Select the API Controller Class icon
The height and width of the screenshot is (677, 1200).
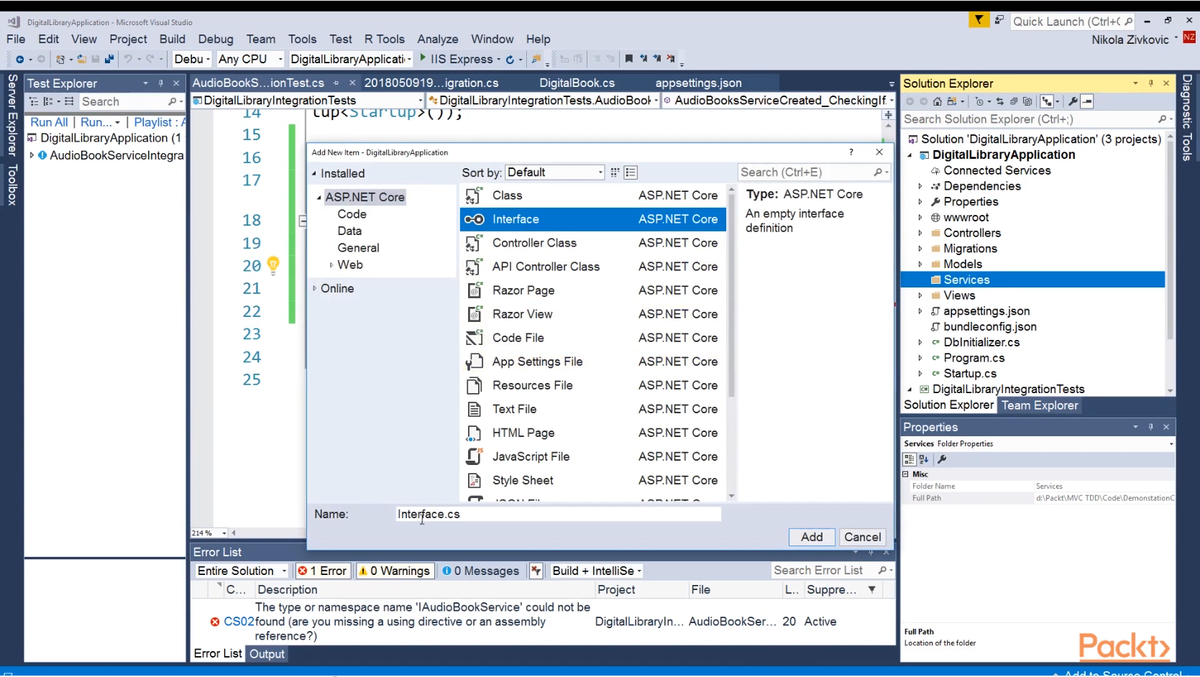474,267
